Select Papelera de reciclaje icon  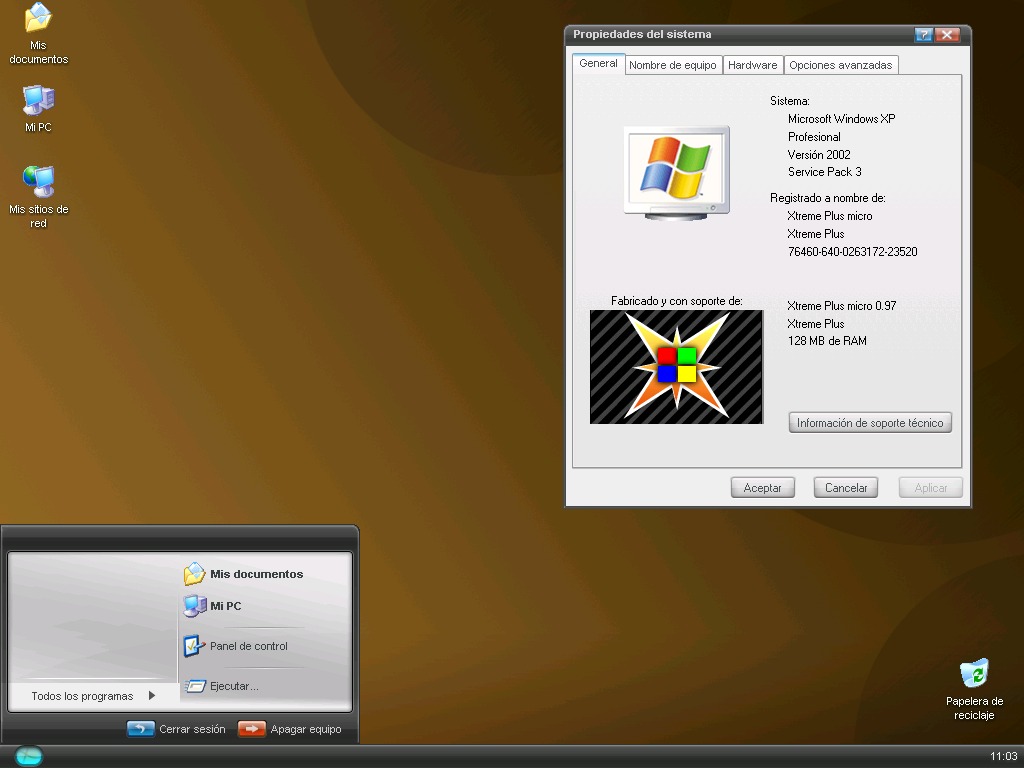click(974, 689)
